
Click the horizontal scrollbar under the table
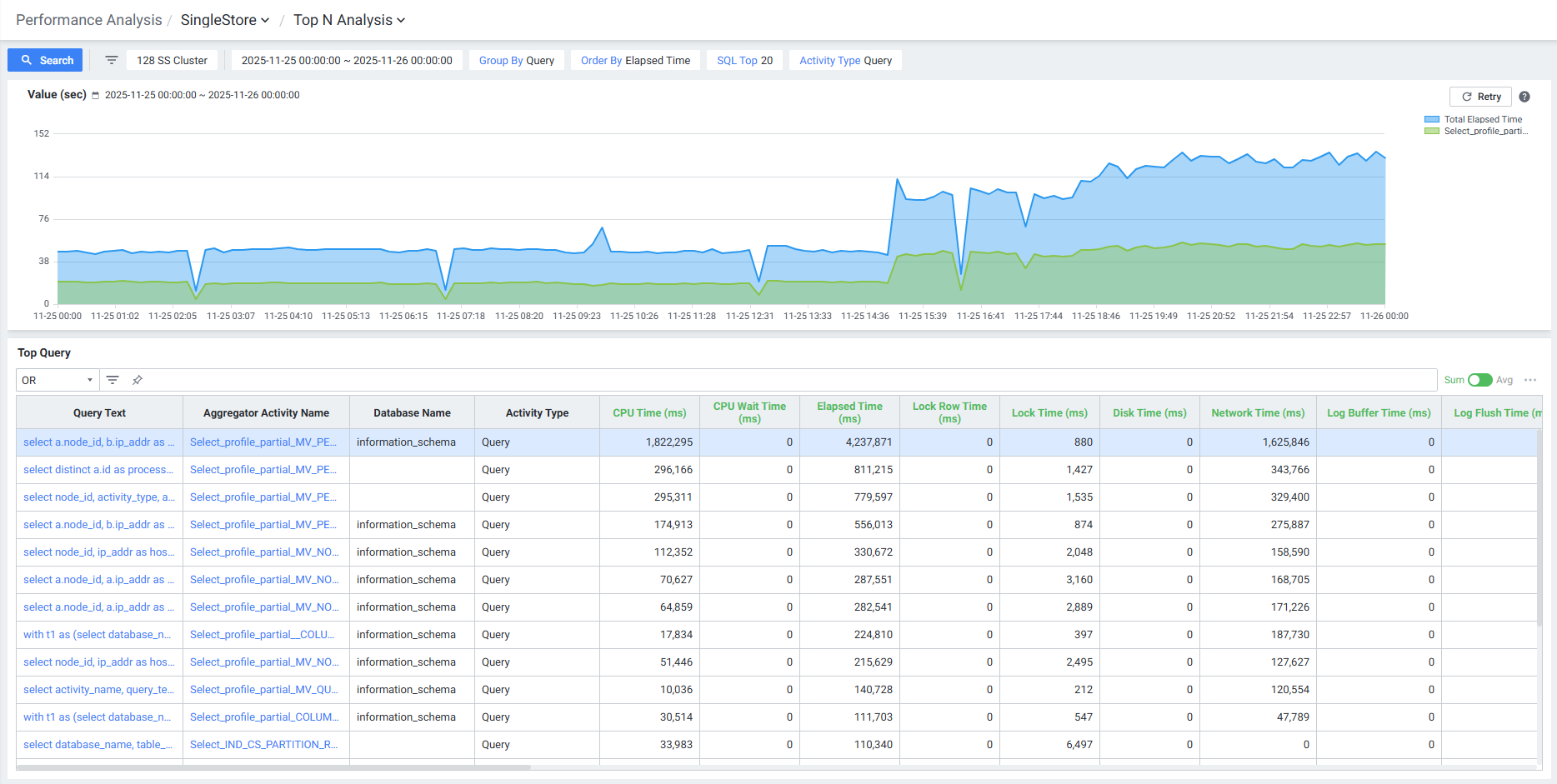[273, 767]
